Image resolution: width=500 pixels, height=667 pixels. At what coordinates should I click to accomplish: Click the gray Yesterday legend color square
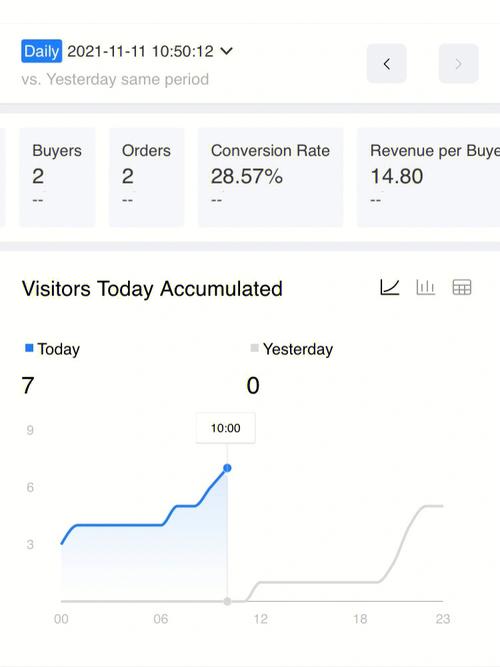point(254,348)
